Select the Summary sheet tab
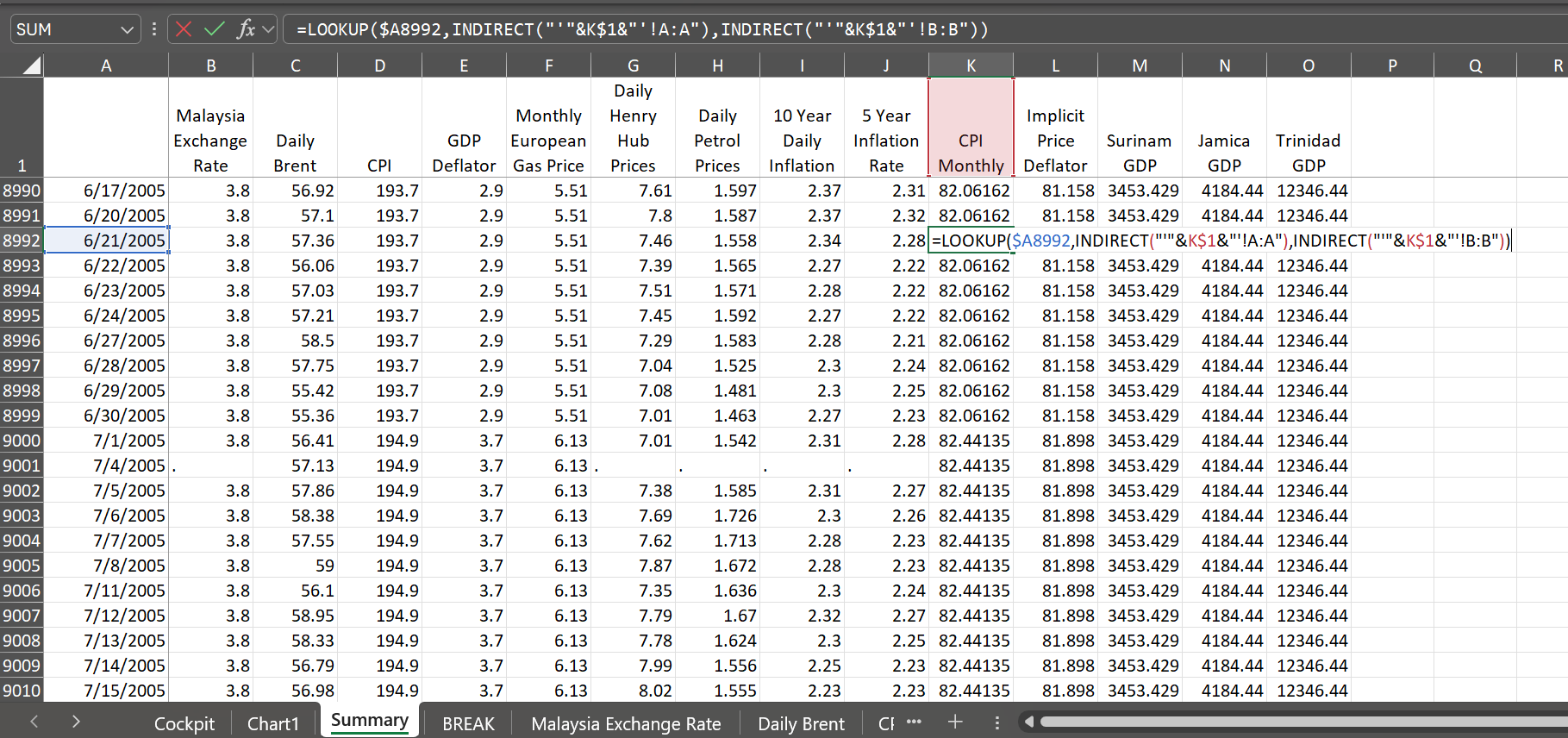 point(370,720)
